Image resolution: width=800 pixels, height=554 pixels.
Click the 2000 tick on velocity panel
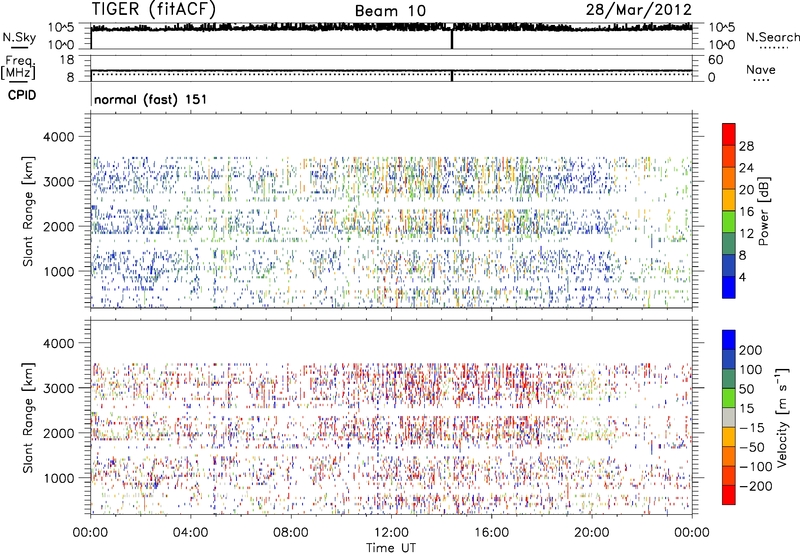(59, 433)
